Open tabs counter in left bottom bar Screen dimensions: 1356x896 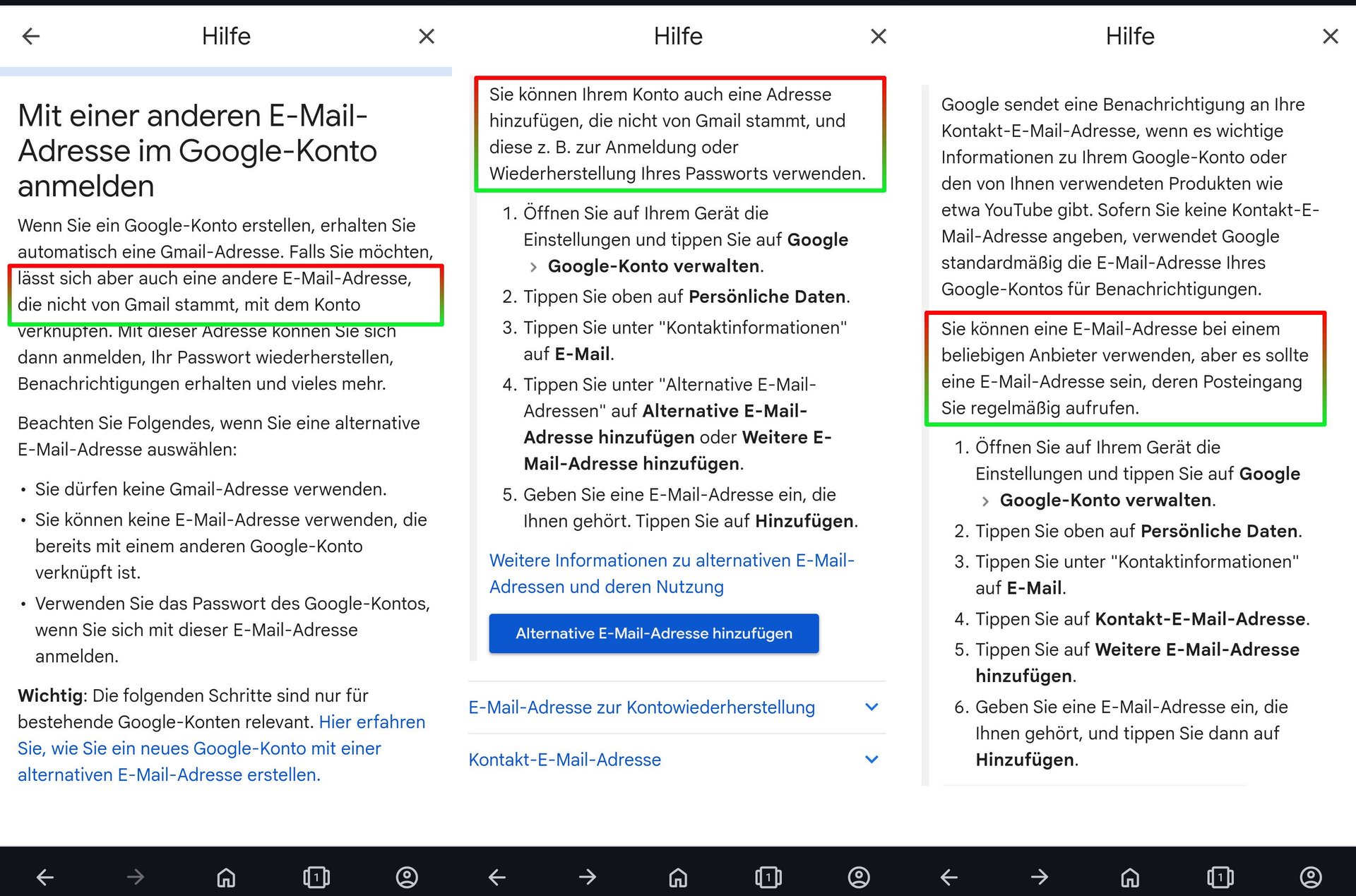point(316,877)
